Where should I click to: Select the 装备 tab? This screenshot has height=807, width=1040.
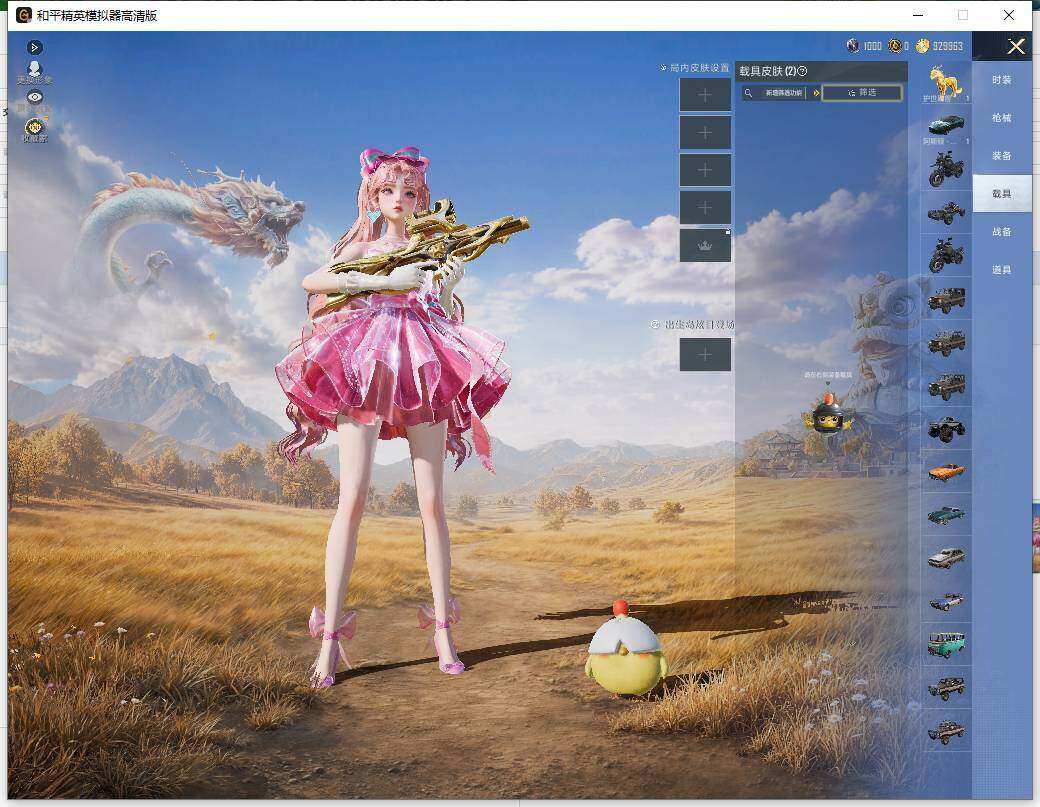click(1001, 156)
